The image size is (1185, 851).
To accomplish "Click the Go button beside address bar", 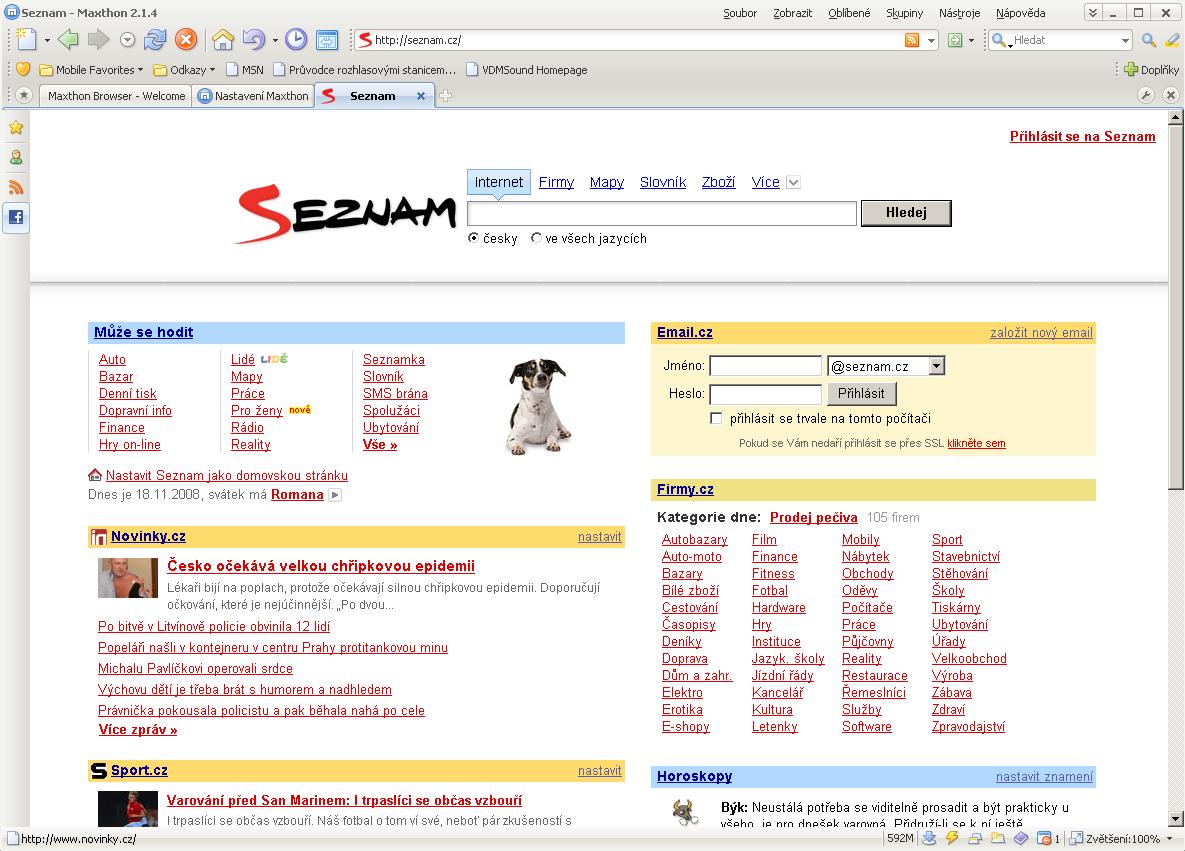I will pos(955,40).
